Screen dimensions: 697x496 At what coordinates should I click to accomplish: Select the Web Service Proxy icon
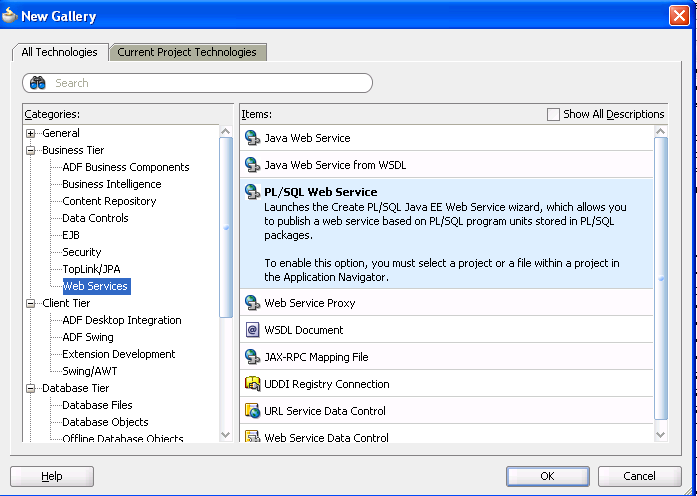coord(252,303)
